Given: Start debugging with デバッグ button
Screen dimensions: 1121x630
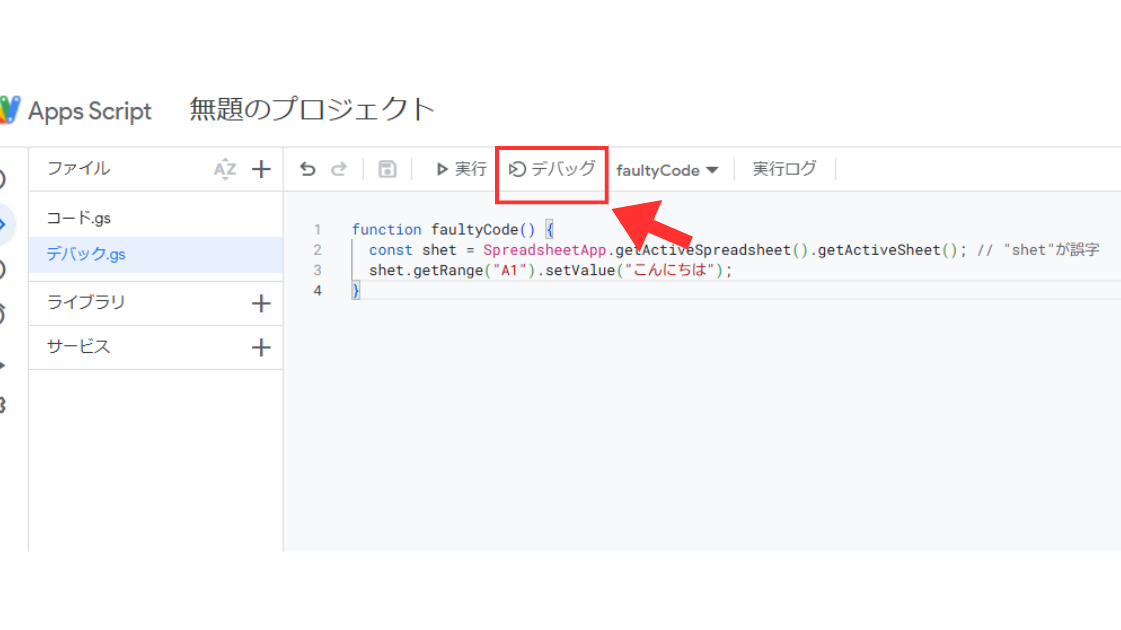Looking at the screenshot, I should (x=552, y=169).
